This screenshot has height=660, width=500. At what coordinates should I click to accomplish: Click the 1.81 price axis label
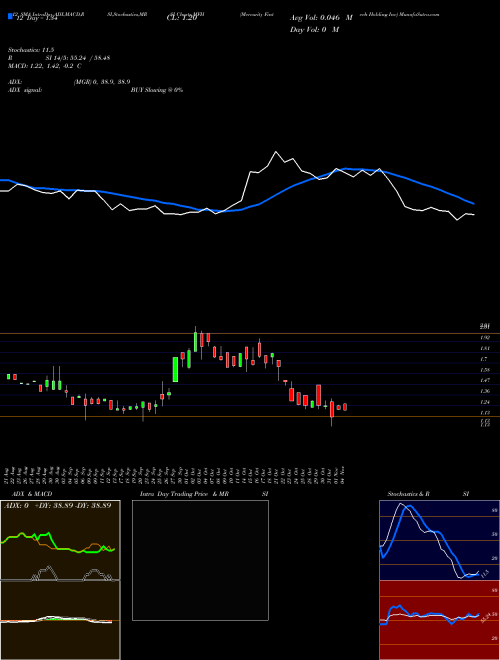pos(483,349)
